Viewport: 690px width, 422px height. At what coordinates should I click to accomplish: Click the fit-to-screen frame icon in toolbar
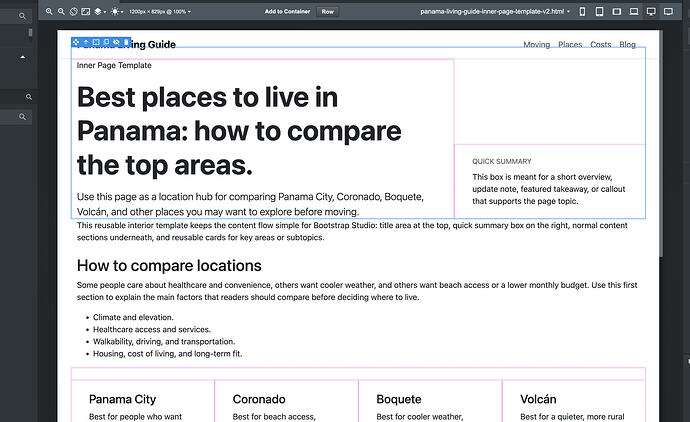[86, 11]
